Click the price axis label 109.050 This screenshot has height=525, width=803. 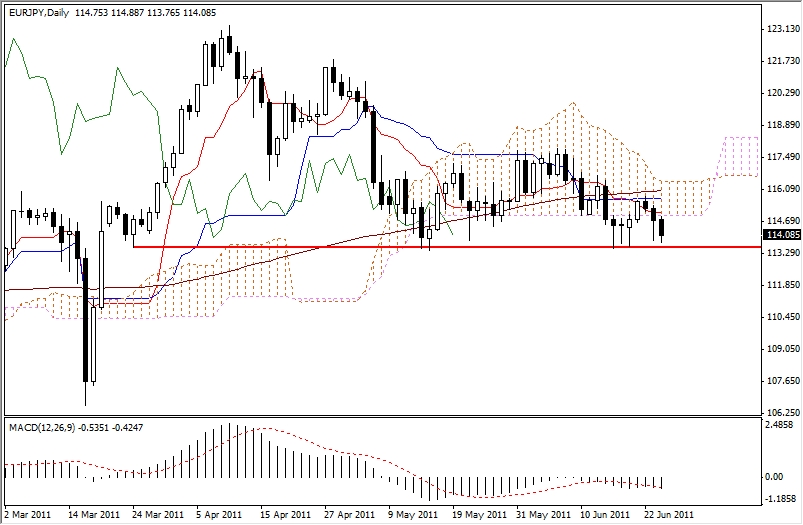pyautogui.click(x=783, y=348)
